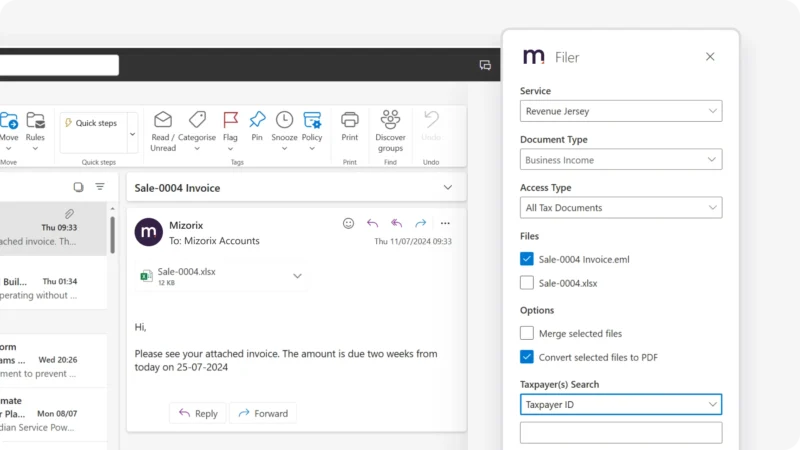The image size is (800, 450).
Task: Open Taxpayer(s) Search dropdown showing Taxpayer ID
Action: [621, 405]
